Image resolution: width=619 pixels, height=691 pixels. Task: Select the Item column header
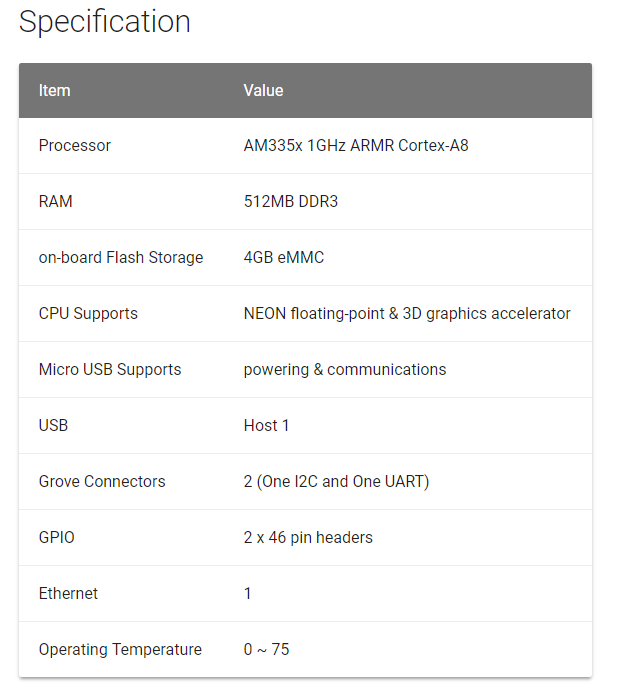(x=55, y=90)
